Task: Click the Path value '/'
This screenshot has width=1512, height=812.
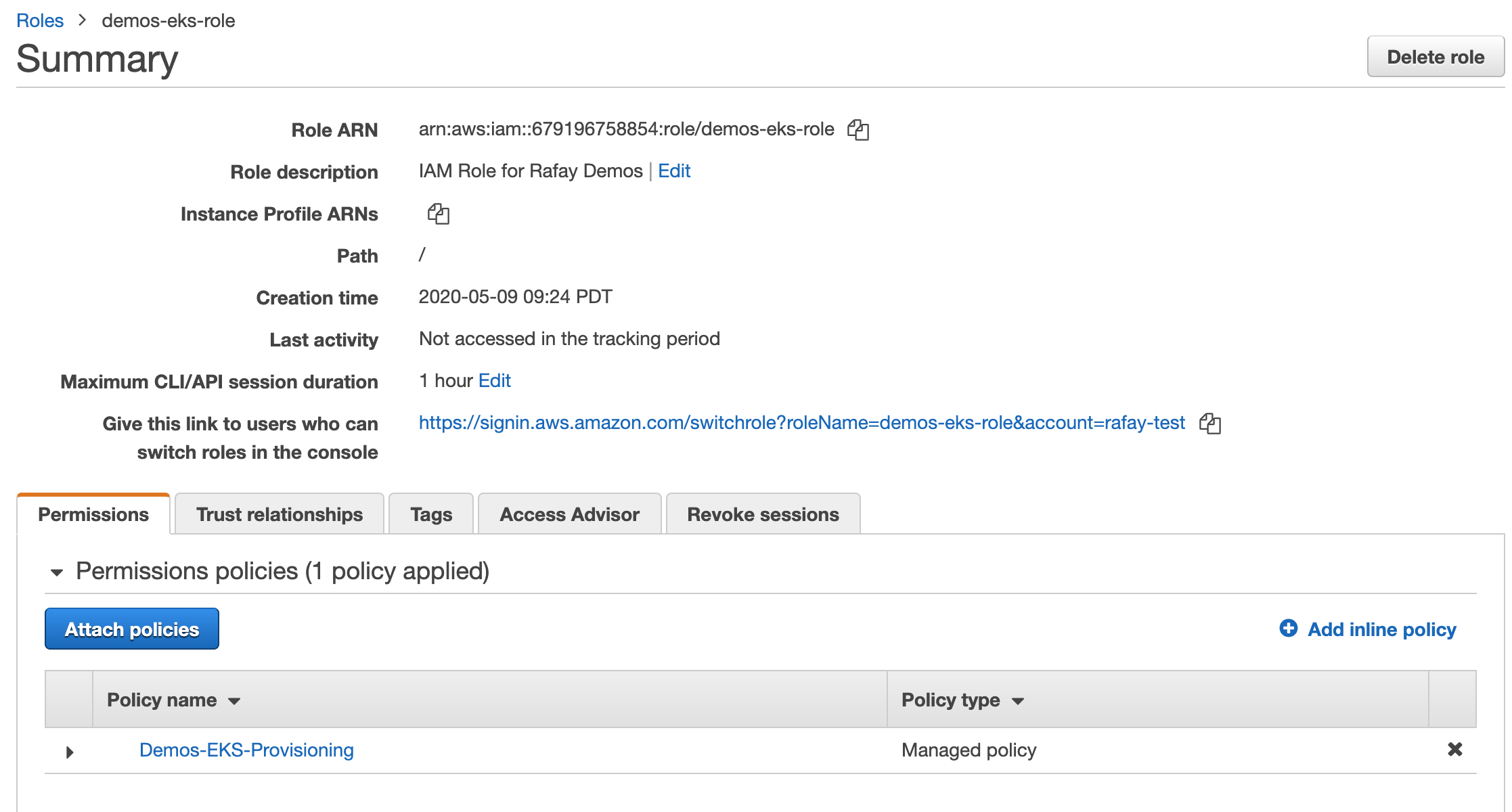Action: tap(422, 254)
